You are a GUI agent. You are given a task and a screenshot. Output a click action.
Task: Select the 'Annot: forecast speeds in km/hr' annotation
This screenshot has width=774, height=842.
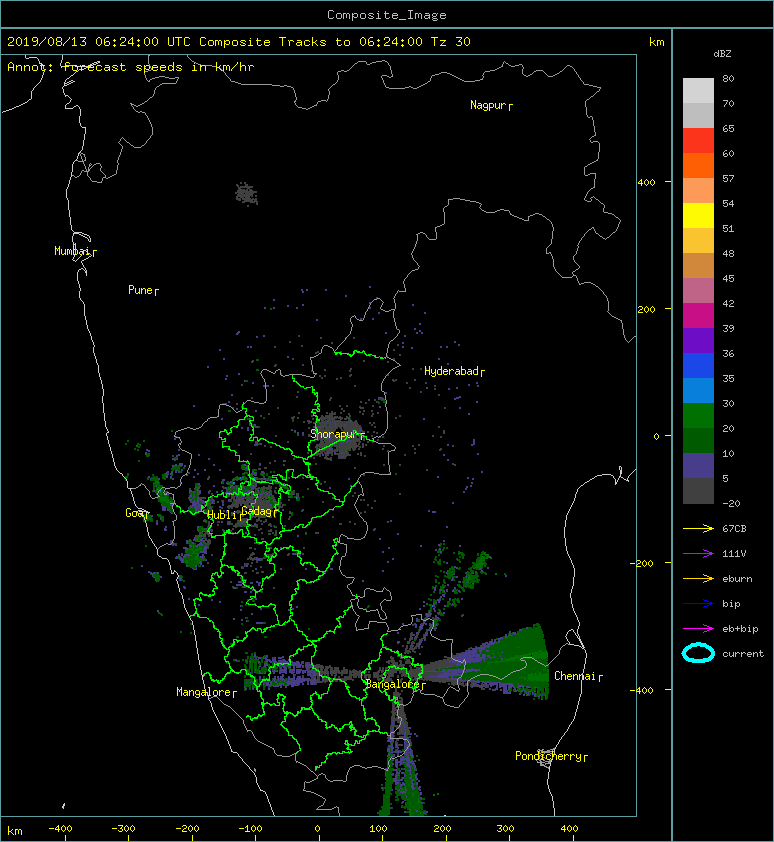[131, 67]
